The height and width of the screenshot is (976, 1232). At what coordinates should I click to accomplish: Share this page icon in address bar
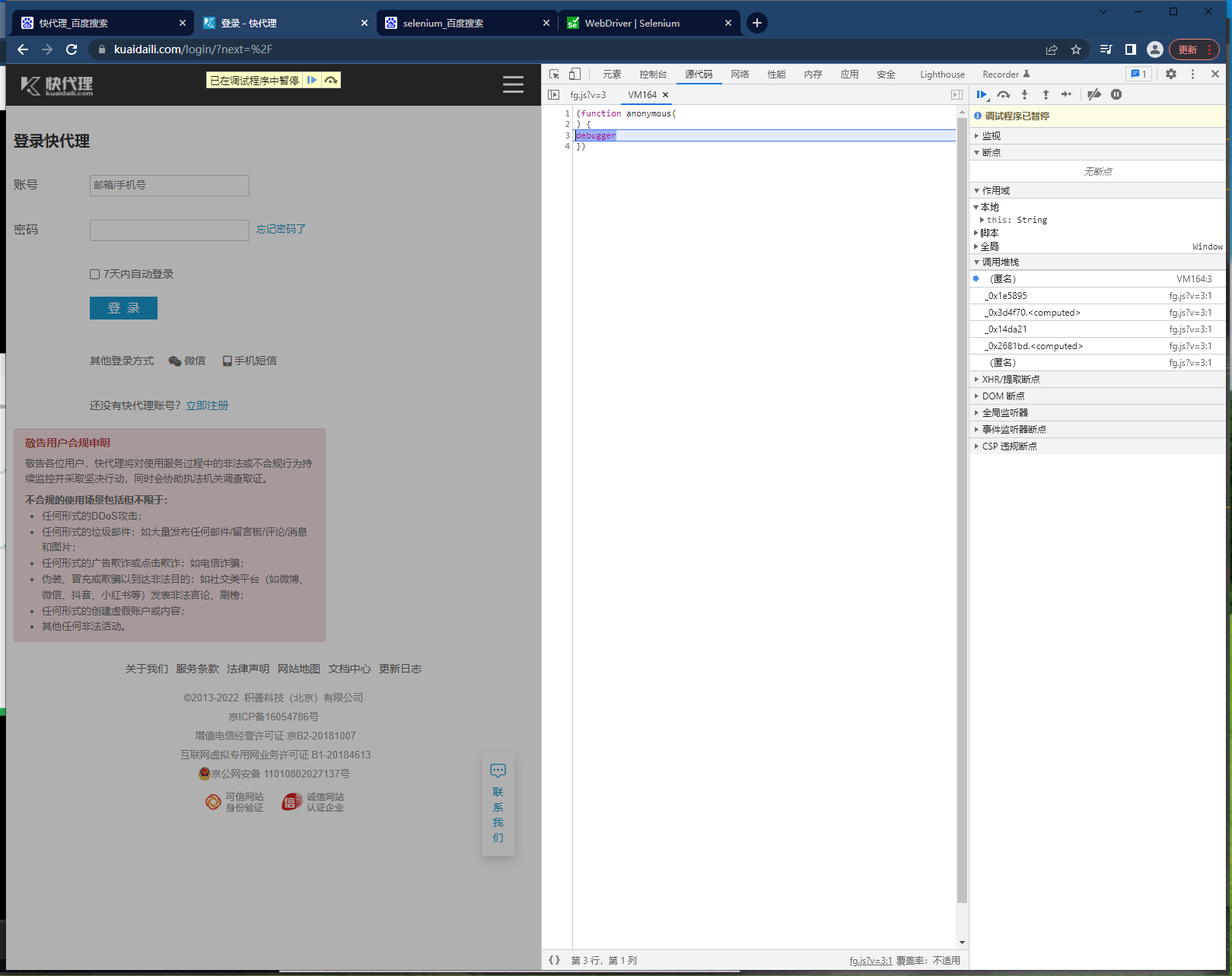point(1052,49)
